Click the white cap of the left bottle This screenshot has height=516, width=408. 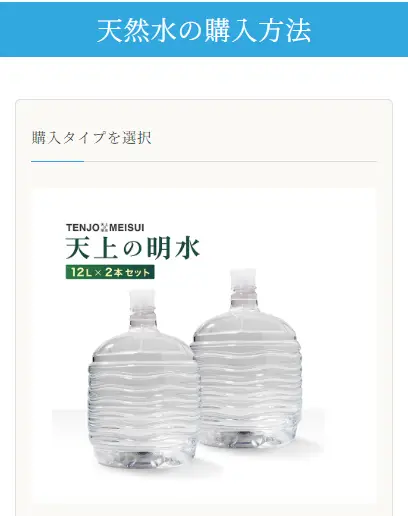coord(142,299)
